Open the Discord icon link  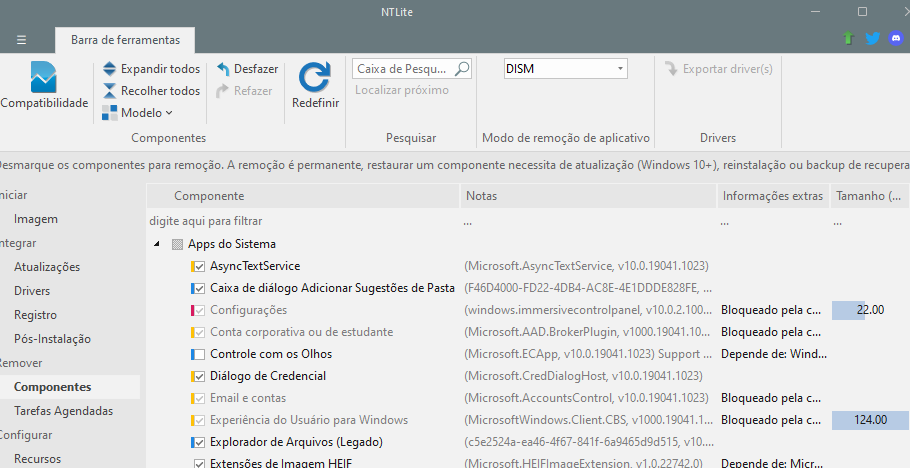coord(896,38)
